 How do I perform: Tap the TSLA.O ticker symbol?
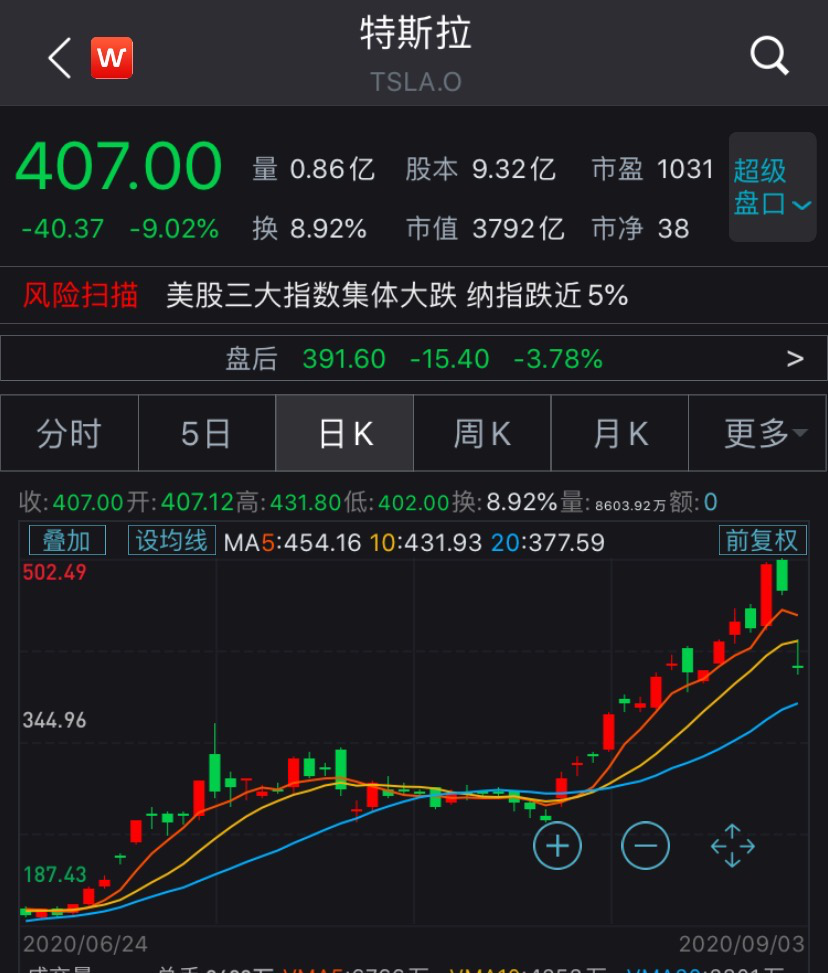pos(416,82)
